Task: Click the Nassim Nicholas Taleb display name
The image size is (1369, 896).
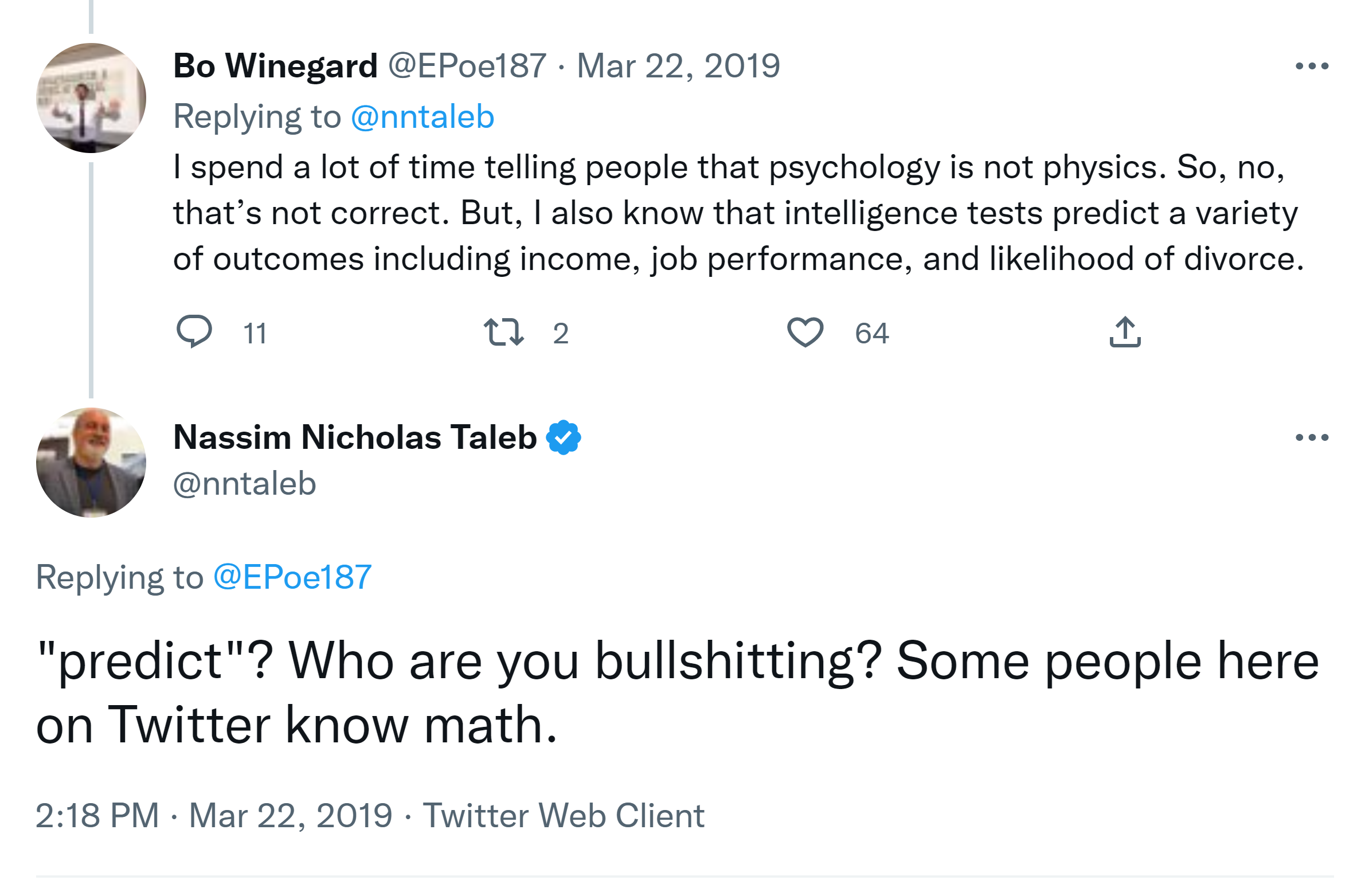Action: click(355, 437)
